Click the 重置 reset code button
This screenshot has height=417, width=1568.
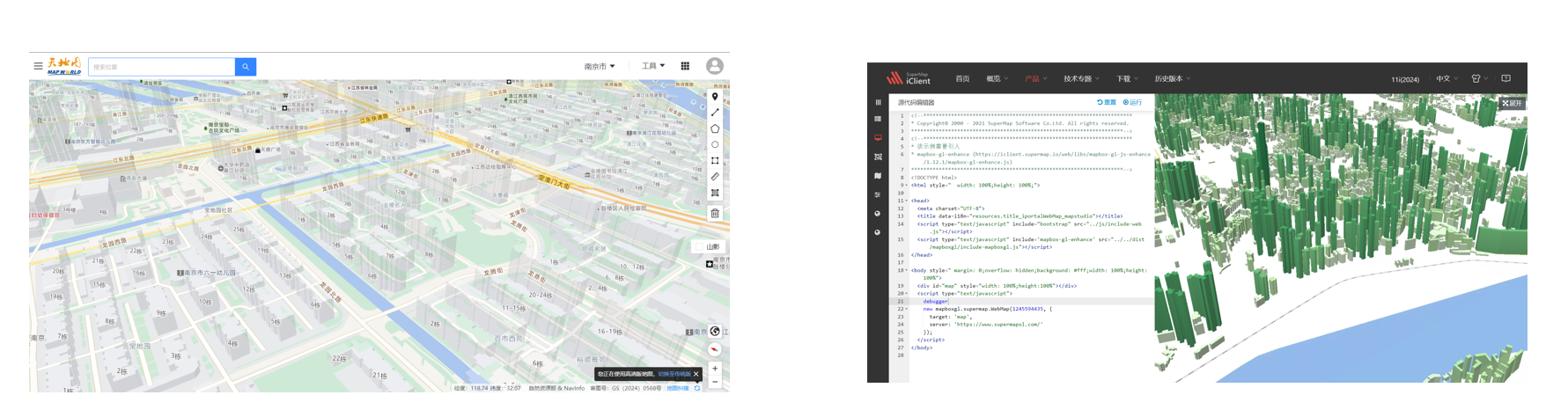point(1107,102)
